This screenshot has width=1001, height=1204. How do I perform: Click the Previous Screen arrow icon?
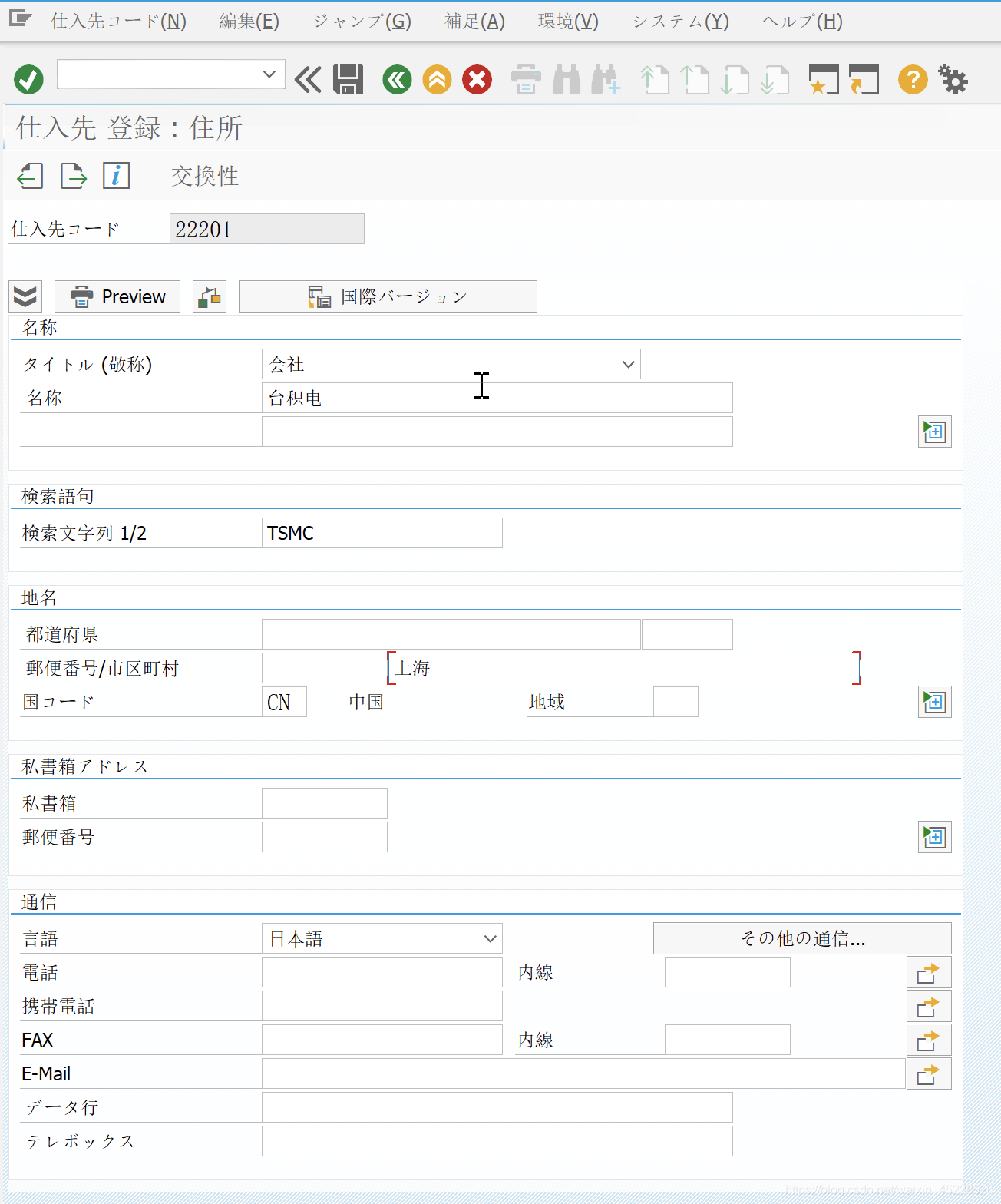coord(30,176)
